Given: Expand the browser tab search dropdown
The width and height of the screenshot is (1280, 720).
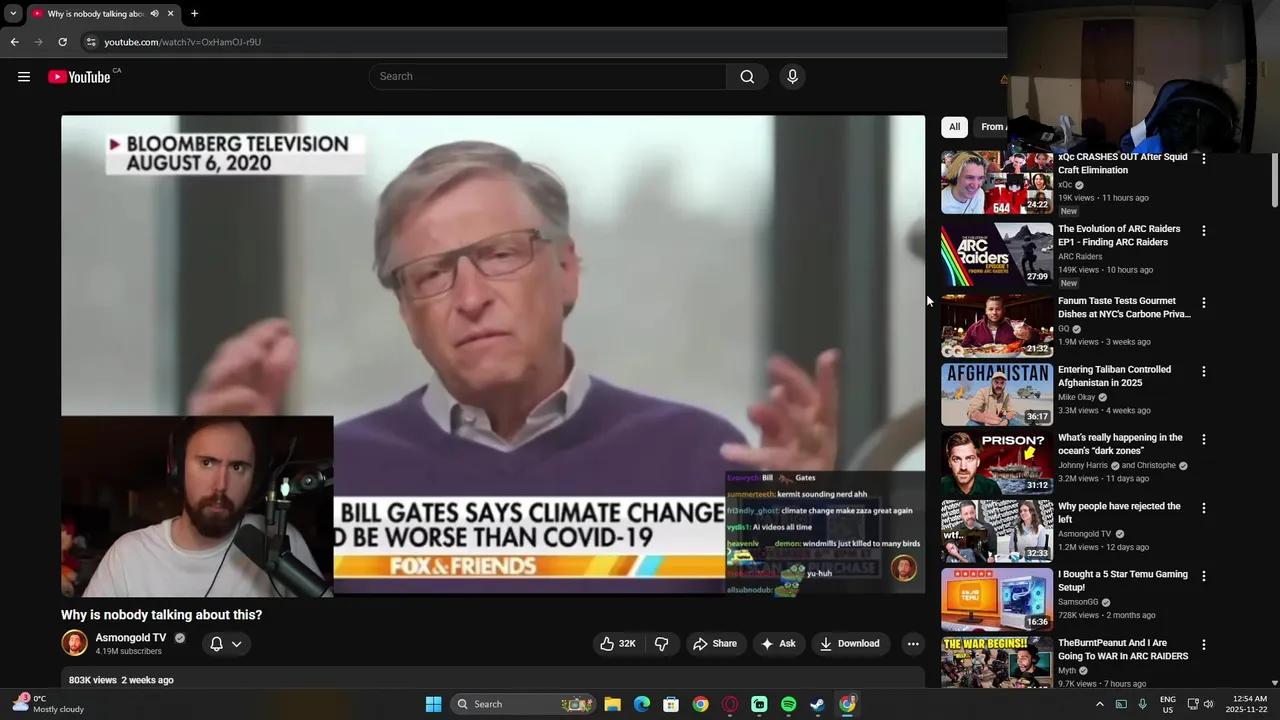Looking at the screenshot, I should coord(13,14).
